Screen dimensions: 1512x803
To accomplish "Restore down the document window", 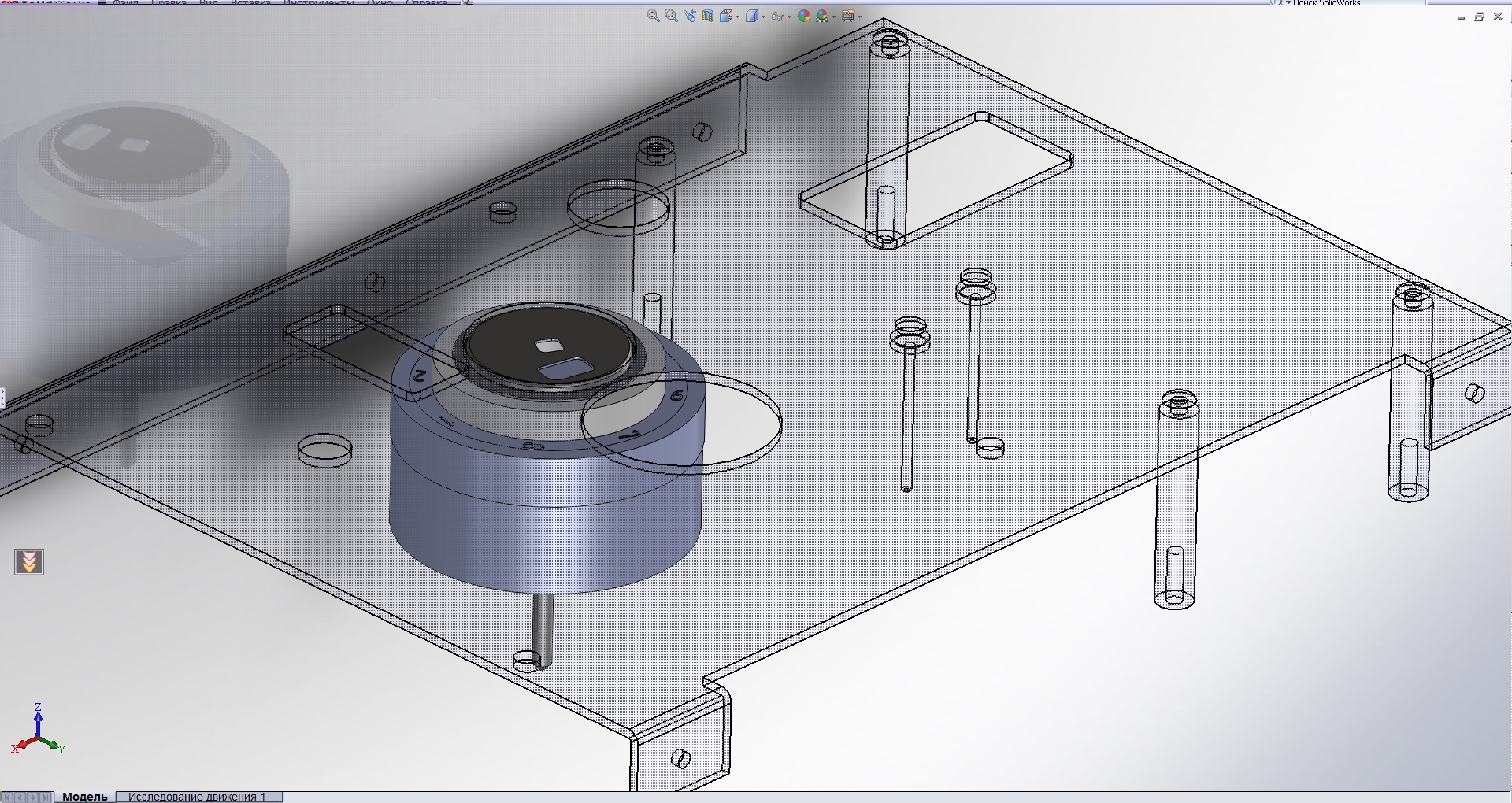I will tap(1479, 17).
